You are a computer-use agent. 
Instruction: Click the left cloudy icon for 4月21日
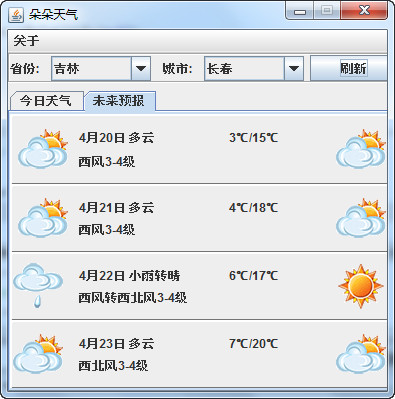point(43,218)
